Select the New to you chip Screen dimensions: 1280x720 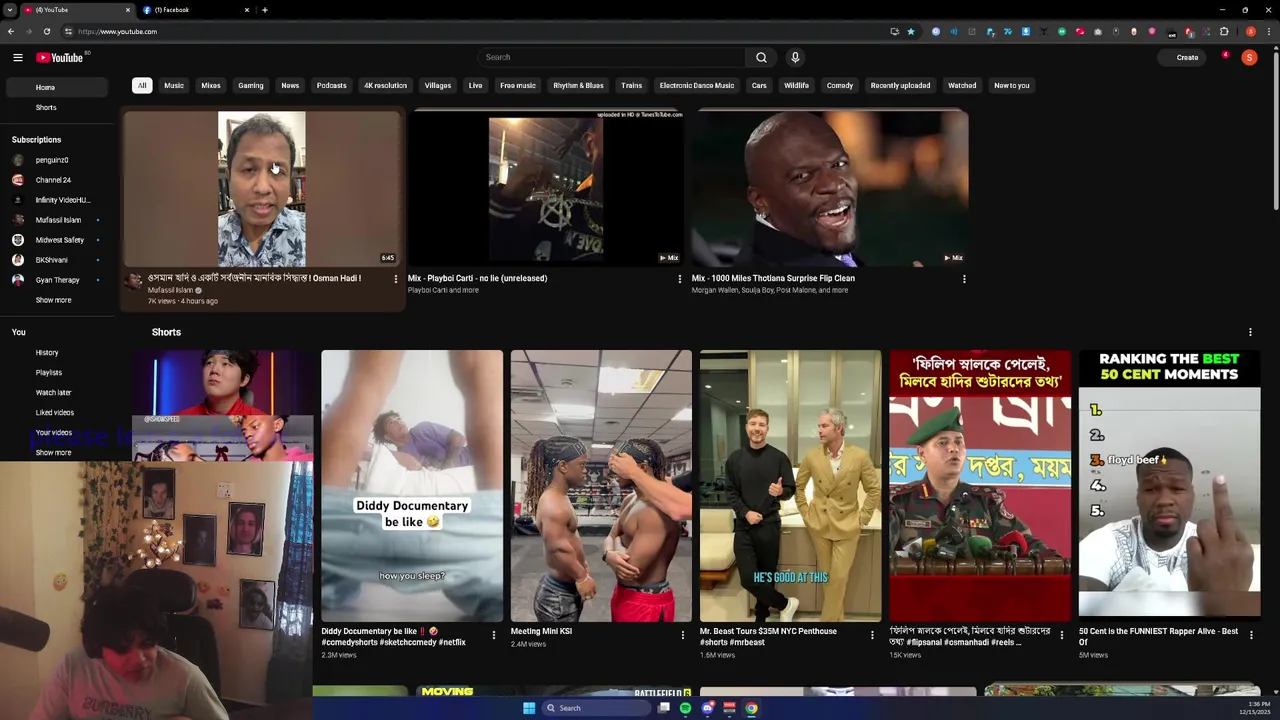pyautogui.click(x=1011, y=85)
